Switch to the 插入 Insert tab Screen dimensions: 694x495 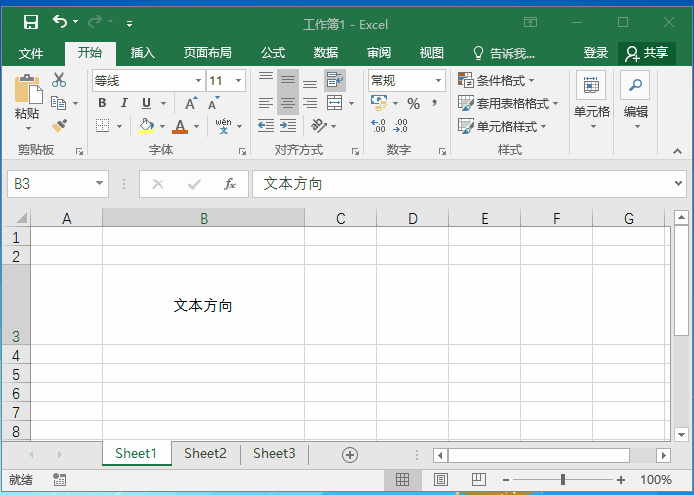pyautogui.click(x=143, y=53)
